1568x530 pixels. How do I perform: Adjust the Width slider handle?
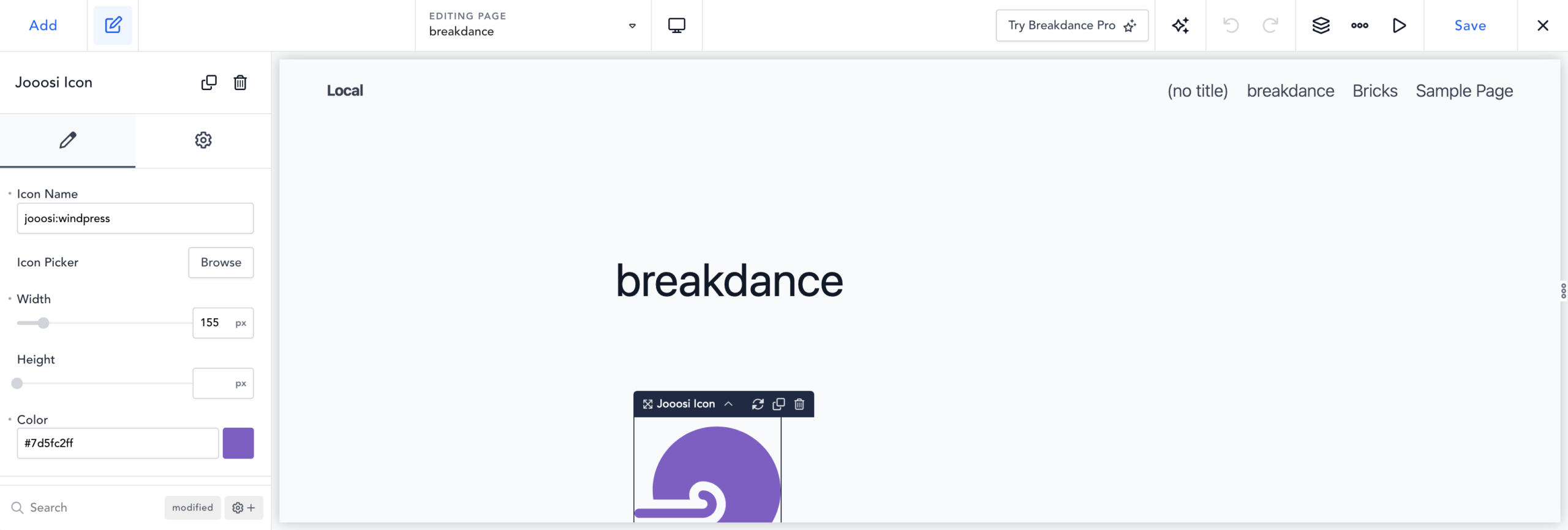[x=43, y=323]
